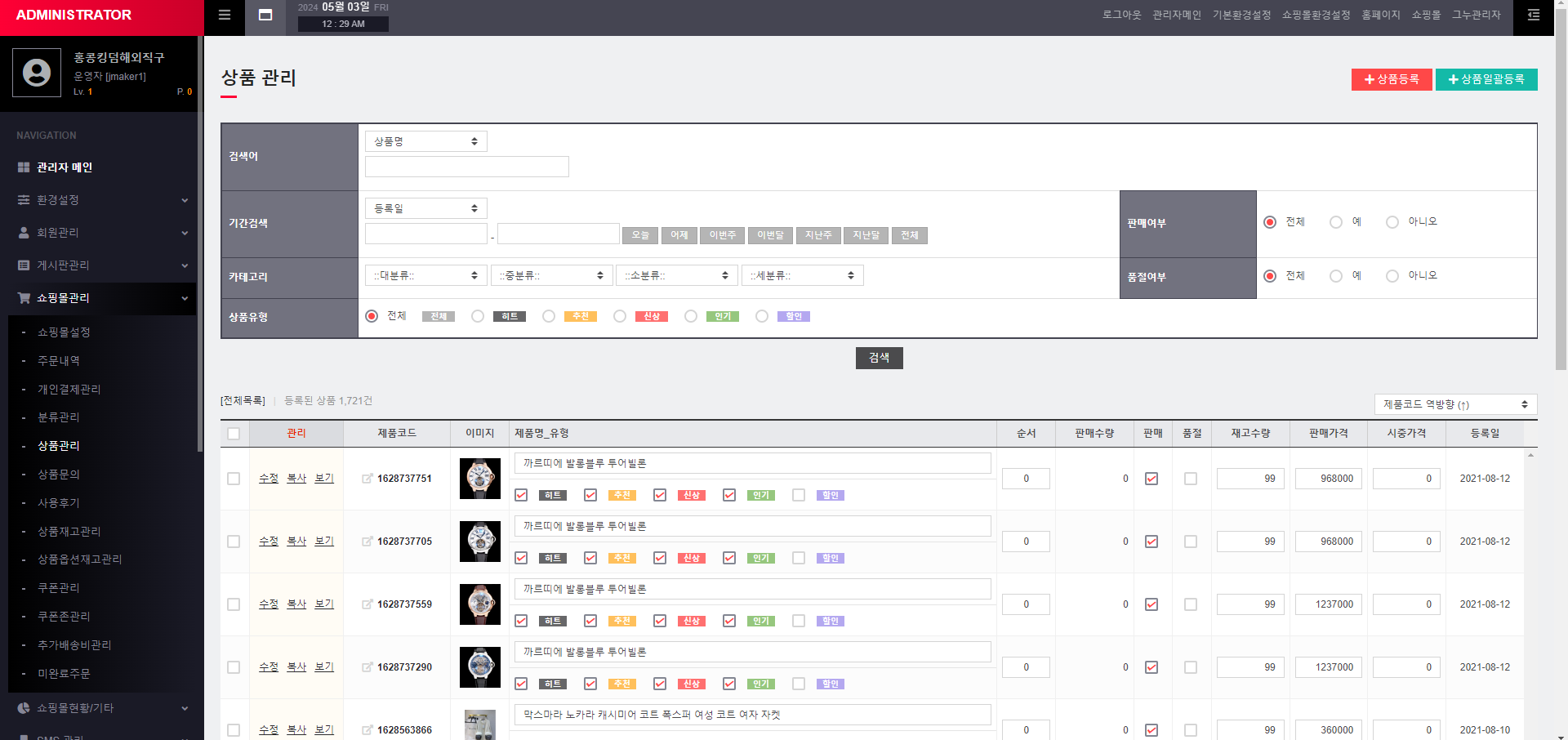Screen dimensions: 1568x740
Task: Open external link icon for product 1628737705
Action: [x=367, y=542]
